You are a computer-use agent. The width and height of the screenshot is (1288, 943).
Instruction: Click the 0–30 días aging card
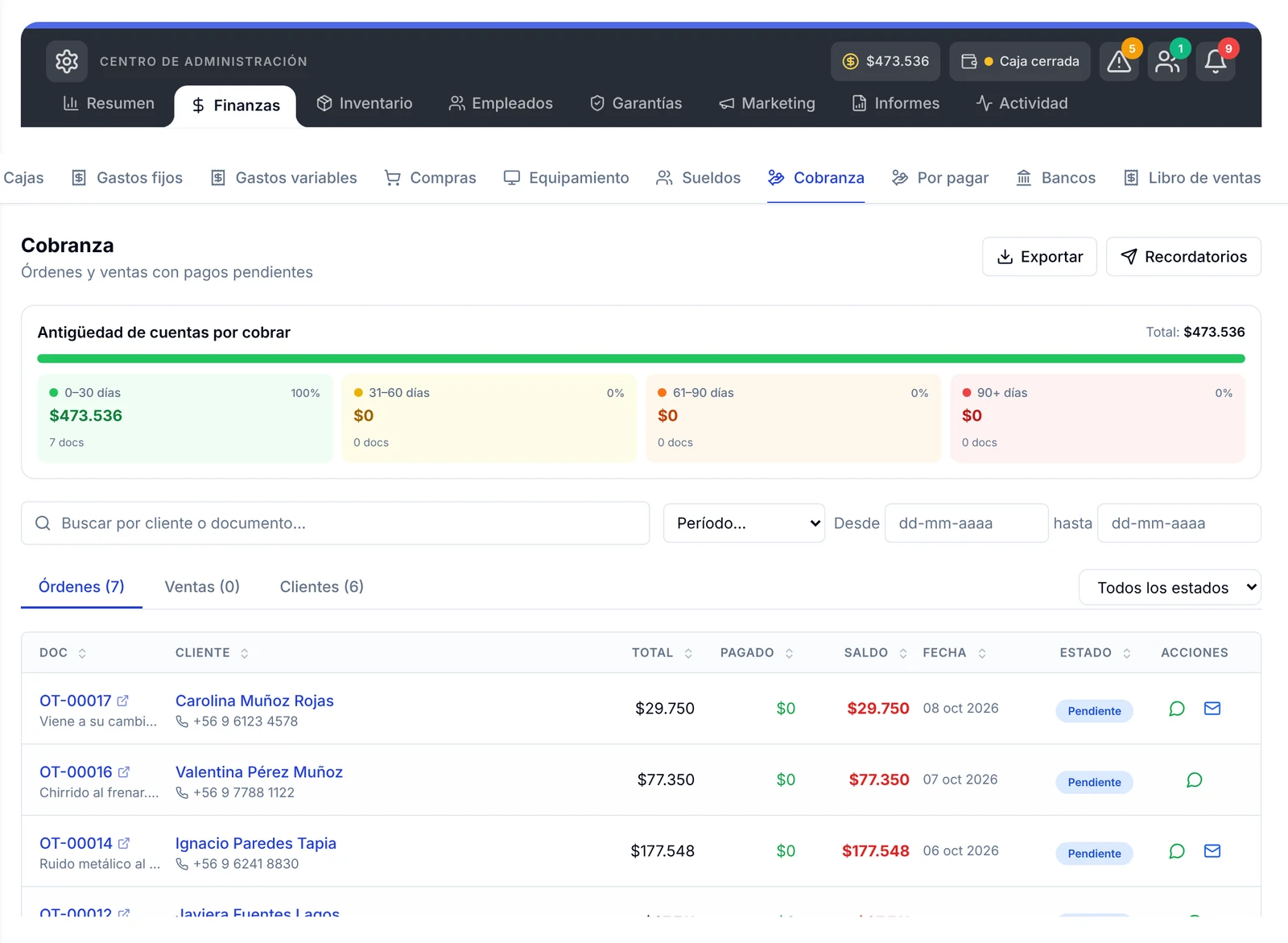185,418
